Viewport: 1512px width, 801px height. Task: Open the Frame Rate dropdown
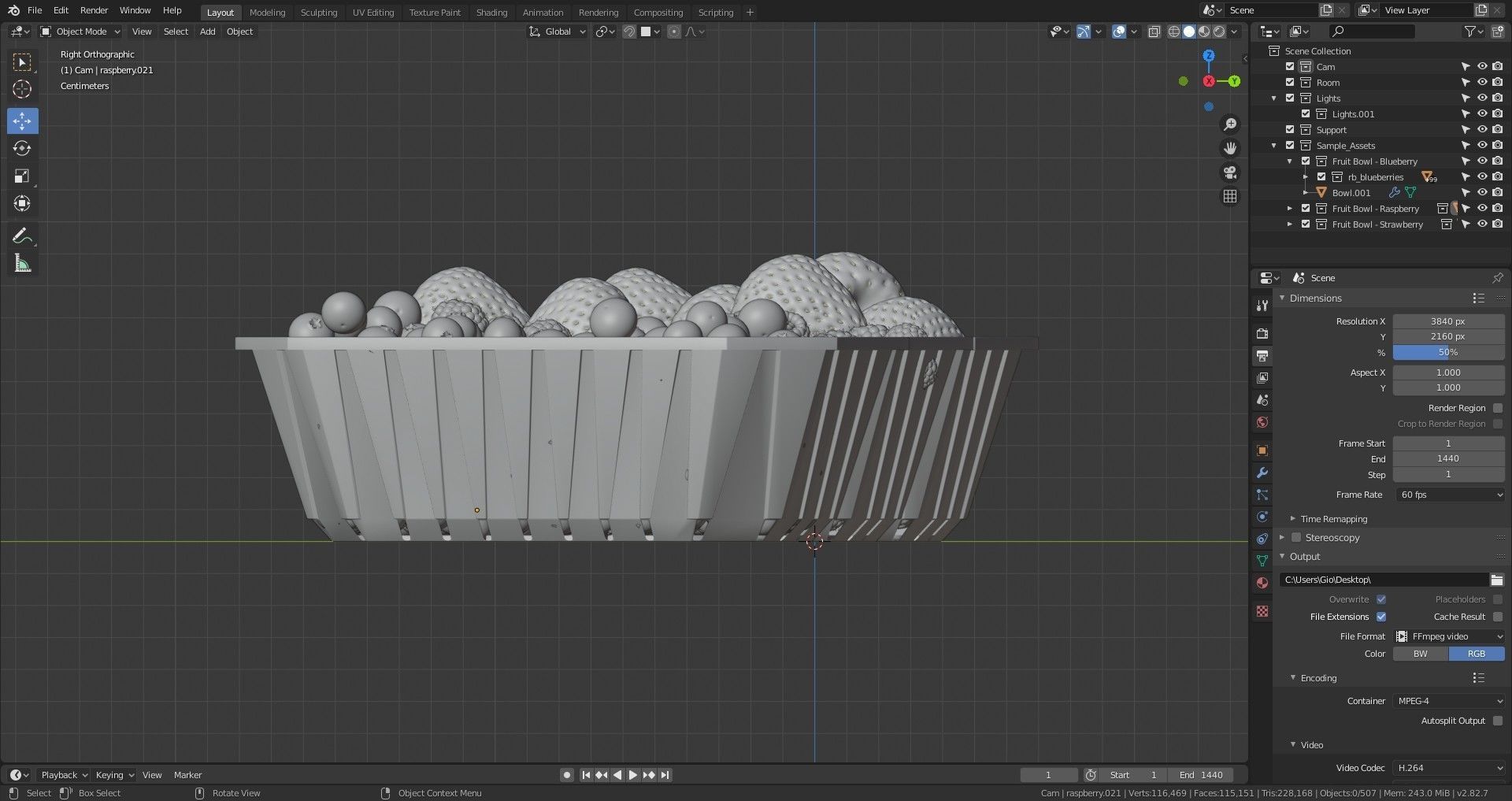coord(1449,495)
